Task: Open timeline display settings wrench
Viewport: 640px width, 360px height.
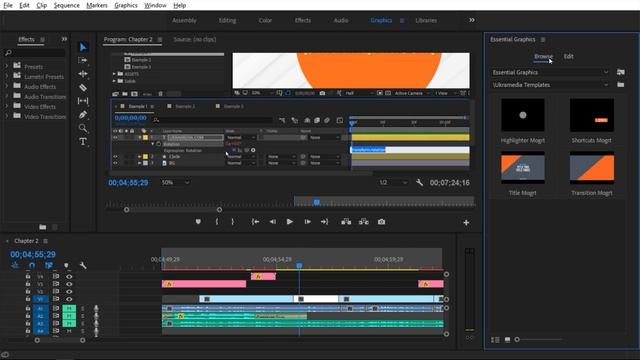Action: tap(83, 265)
